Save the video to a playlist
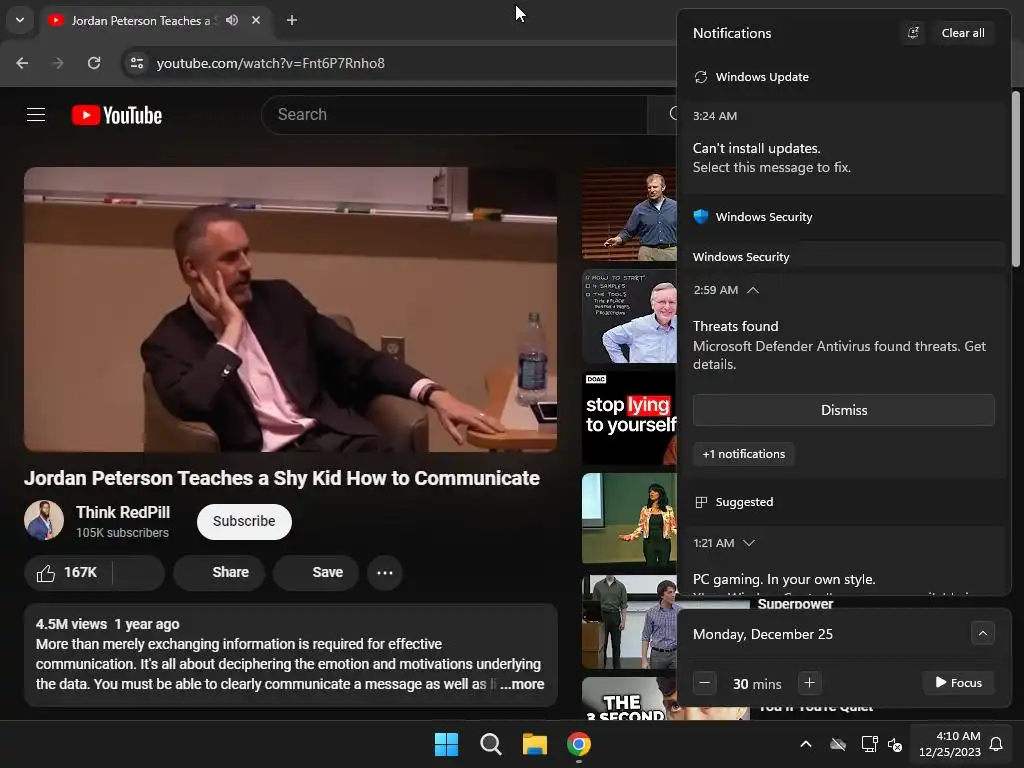This screenshot has width=1024, height=768. pos(316,573)
